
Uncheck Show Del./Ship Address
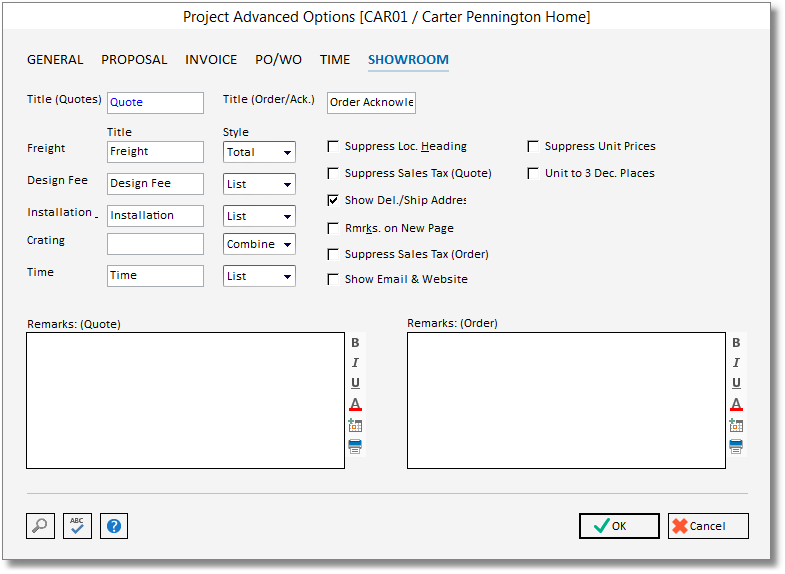point(333,201)
